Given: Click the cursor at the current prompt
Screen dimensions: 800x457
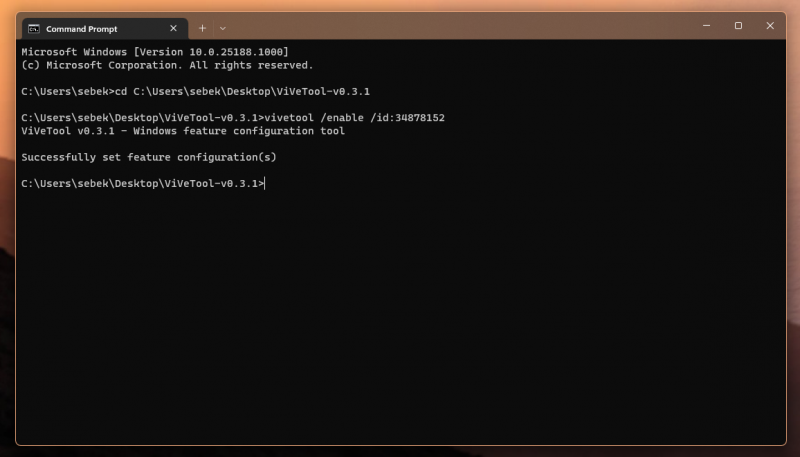Looking at the screenshot, I should (x=265, y=183).
